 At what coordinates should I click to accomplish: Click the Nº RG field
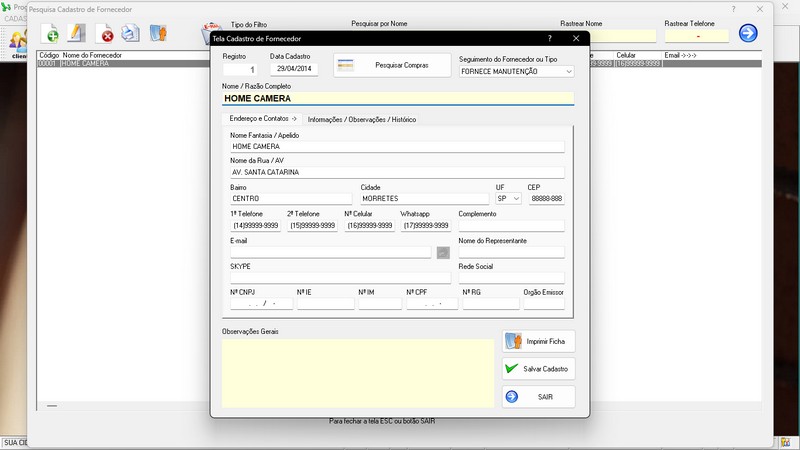491,304
